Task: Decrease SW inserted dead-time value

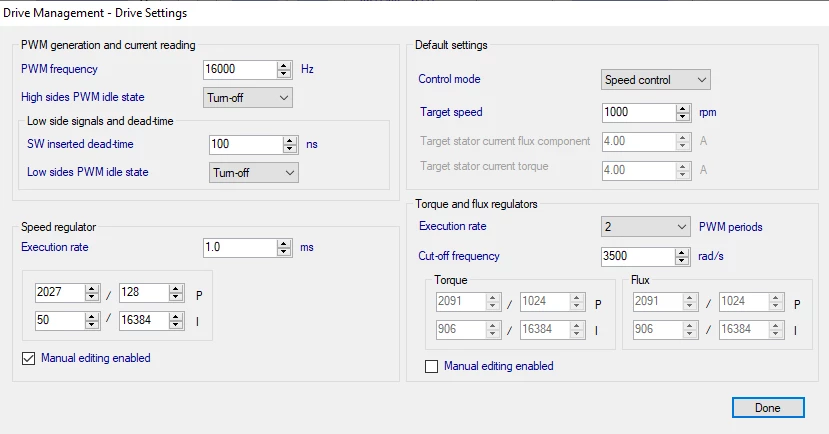Action: (290, 149)
